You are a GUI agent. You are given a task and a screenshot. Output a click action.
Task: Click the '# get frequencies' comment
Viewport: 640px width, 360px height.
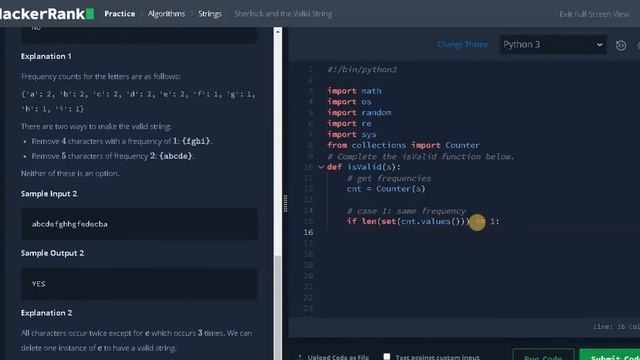click(x=389, y=178)
